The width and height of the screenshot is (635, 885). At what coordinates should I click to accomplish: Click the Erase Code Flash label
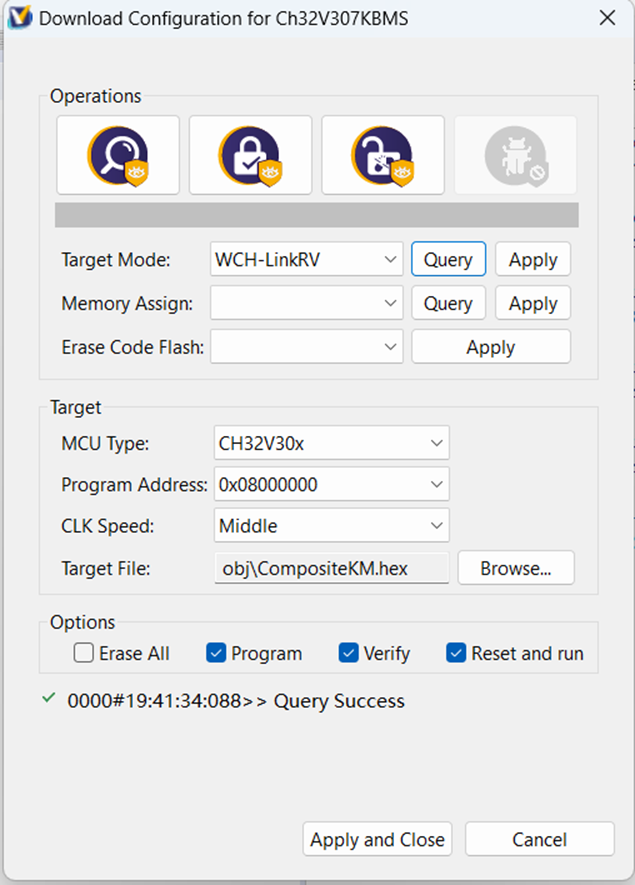133,347
